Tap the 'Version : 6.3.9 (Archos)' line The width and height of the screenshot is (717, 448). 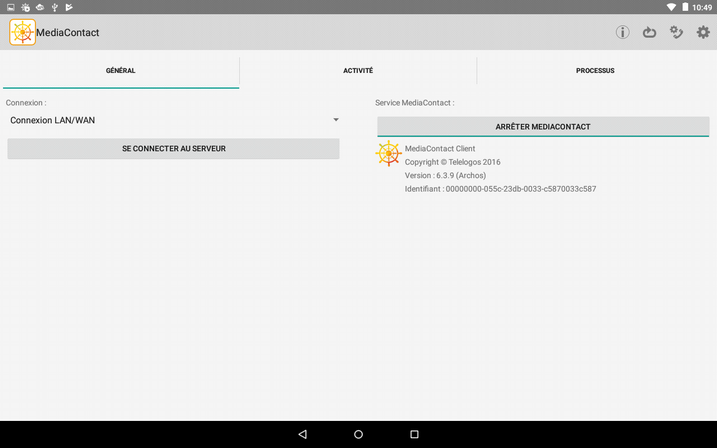[x=445, y=176]
